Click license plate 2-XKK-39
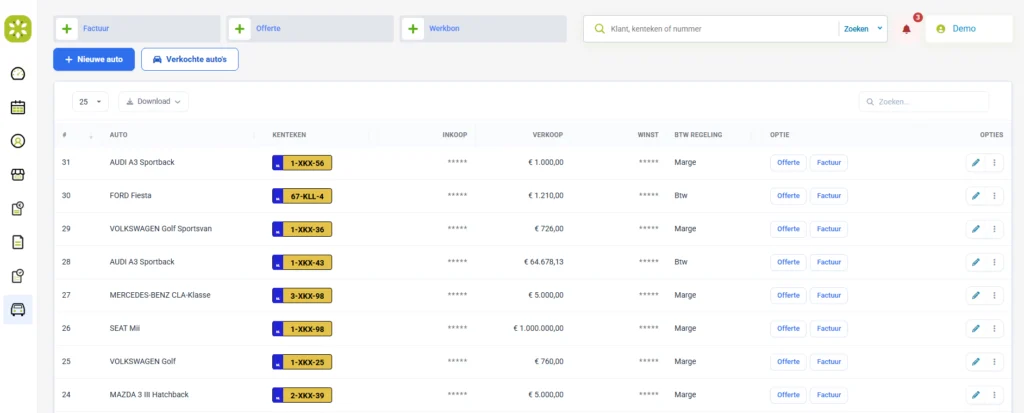 (302, 395)
